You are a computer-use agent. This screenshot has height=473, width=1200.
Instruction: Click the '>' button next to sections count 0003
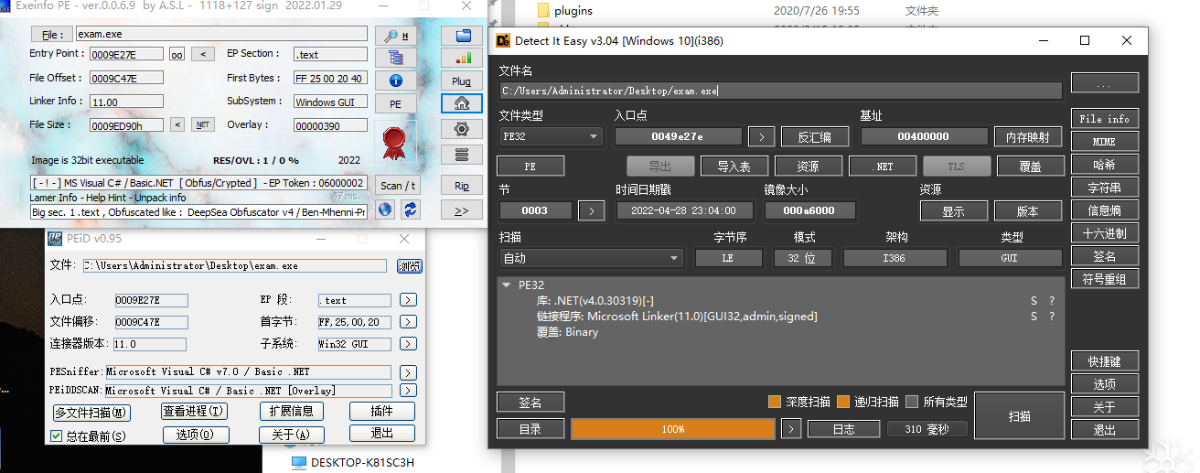(592, 210)
